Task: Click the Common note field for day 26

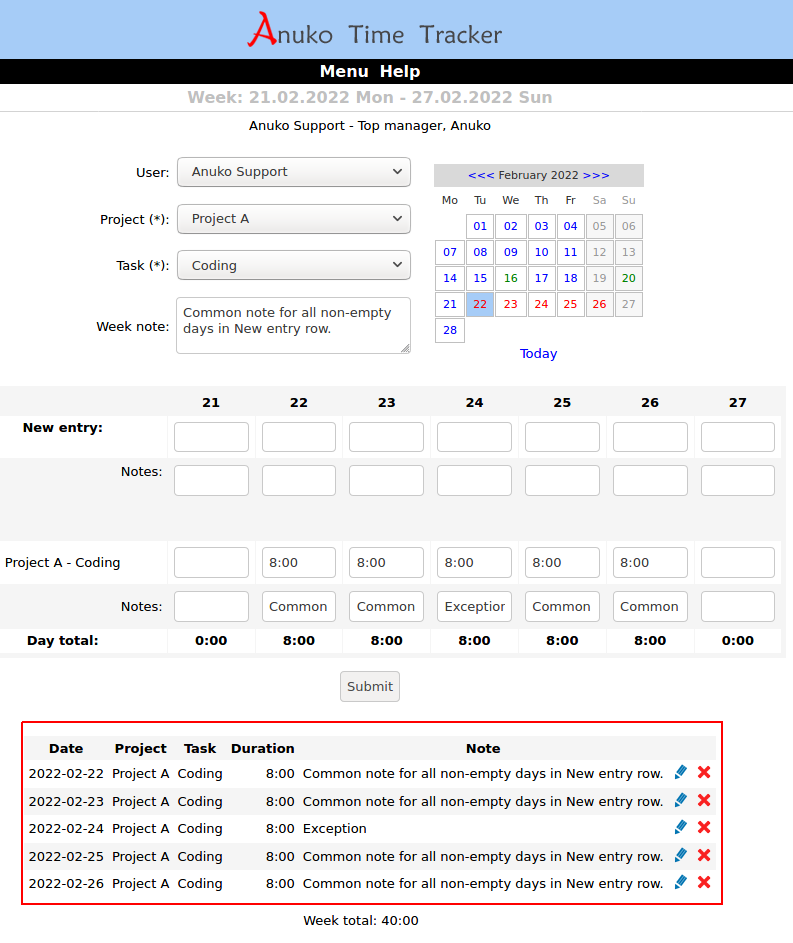Action: pos(650,606)
